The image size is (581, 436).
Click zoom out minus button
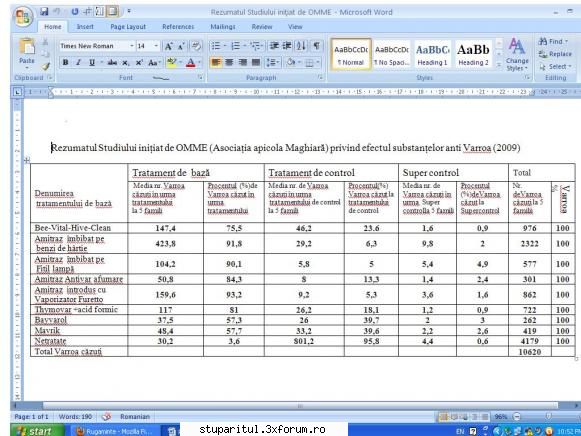(x=517, y=417)
